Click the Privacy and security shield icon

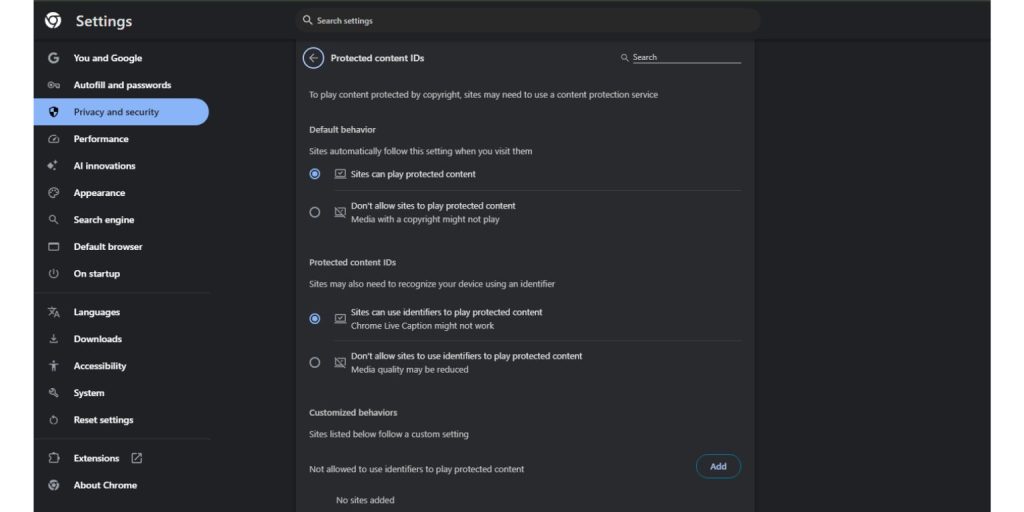(54, 112)
